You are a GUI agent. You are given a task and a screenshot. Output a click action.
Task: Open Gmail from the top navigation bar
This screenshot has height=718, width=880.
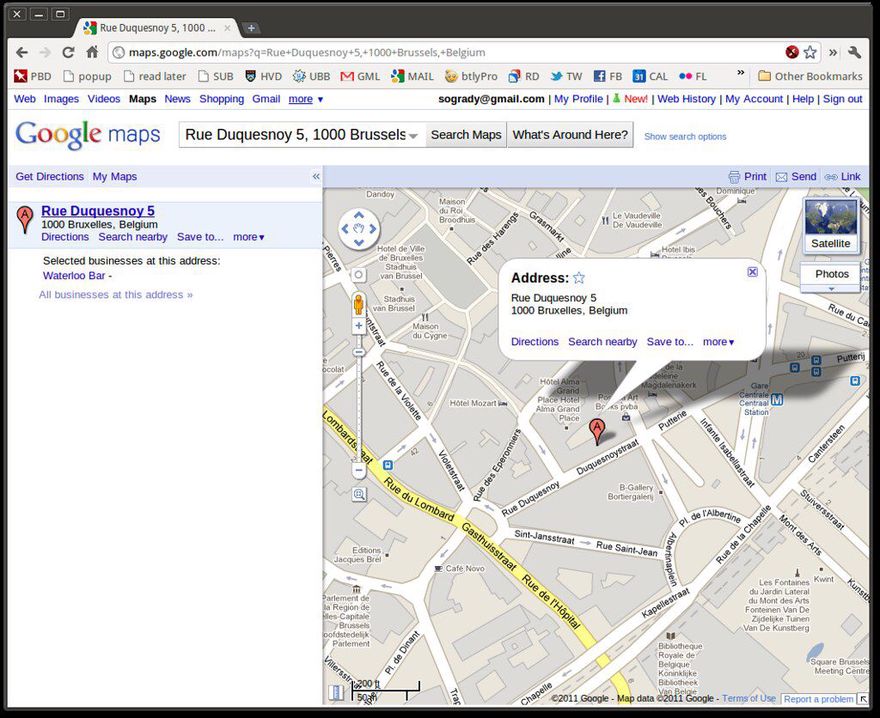(x=266, y=99)
